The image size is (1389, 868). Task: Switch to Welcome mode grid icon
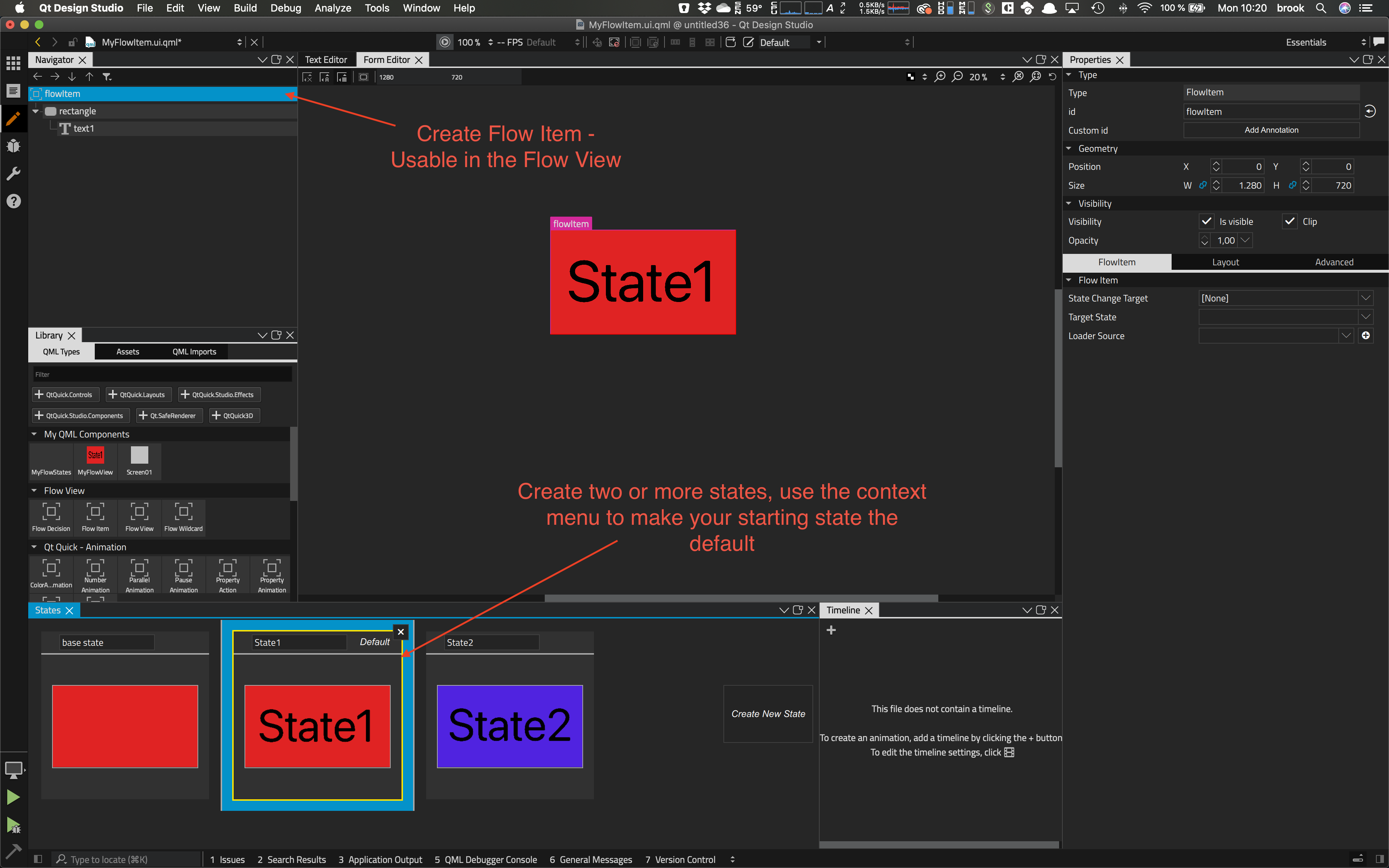click(x=13, y=63)
